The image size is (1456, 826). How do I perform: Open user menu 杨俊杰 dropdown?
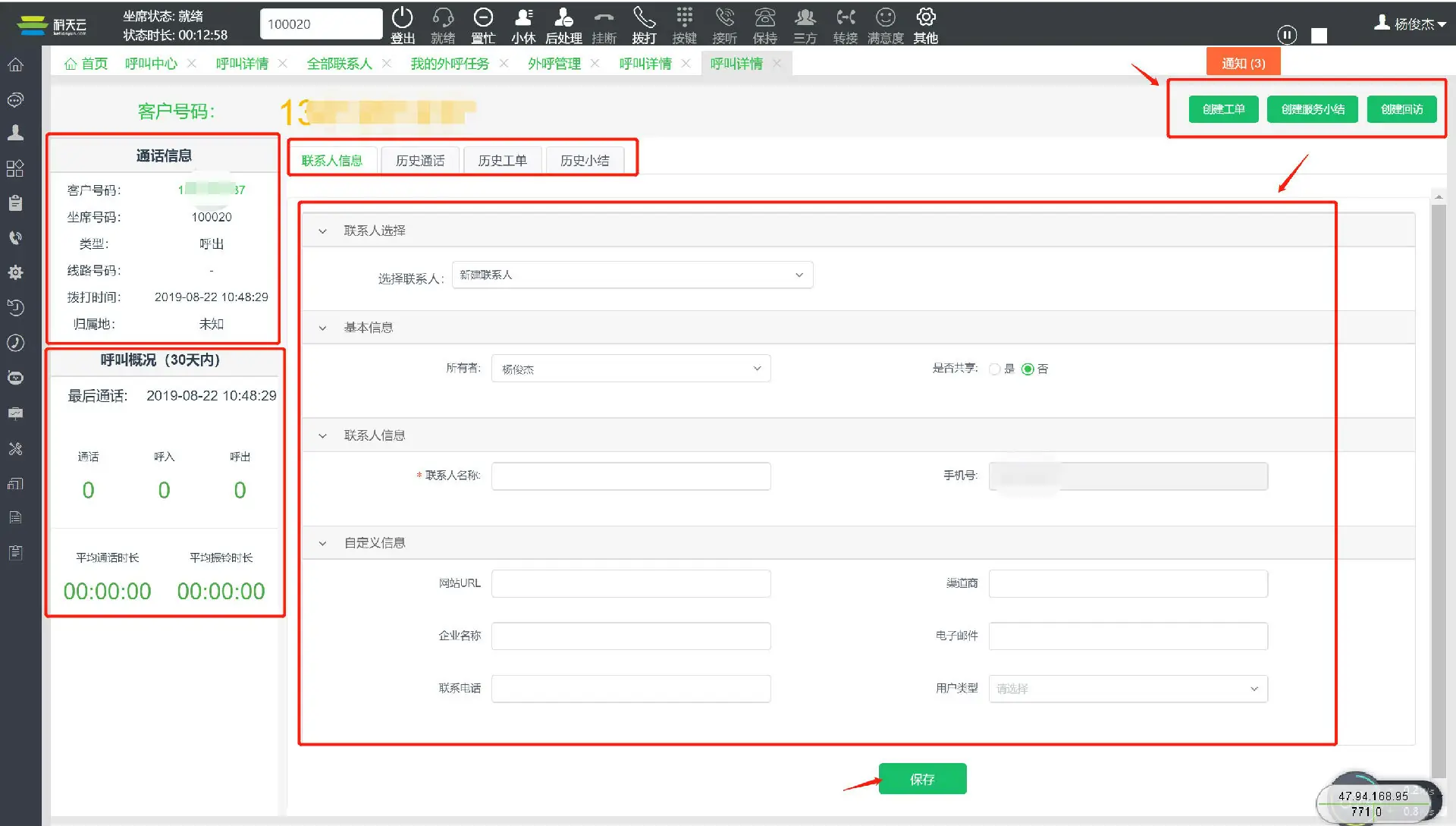click(x=1410, y=24)
